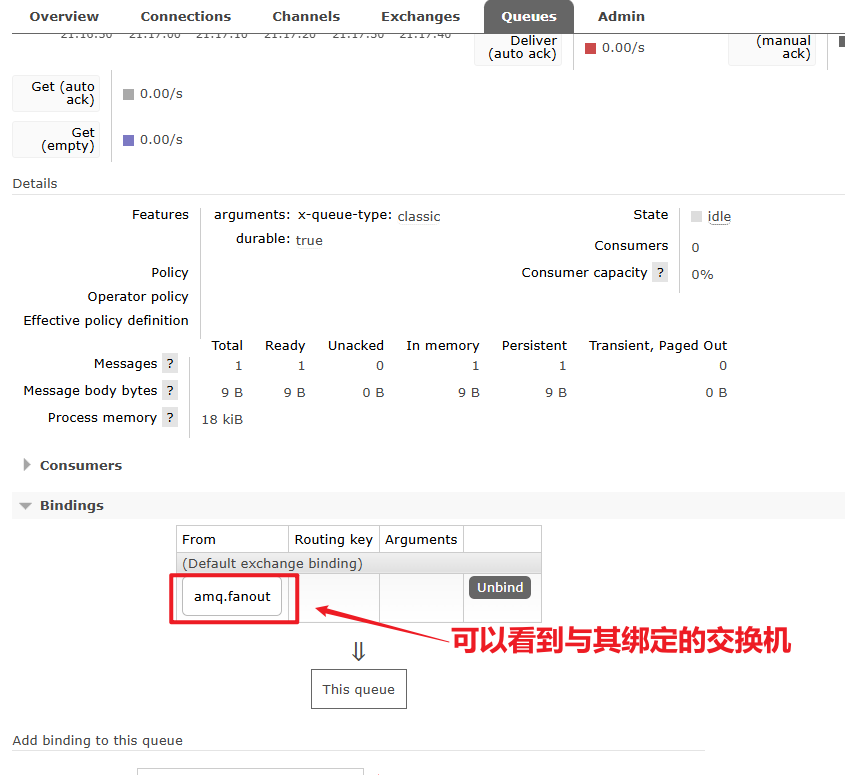The height and width of the screenshot is (775, 845).
Task: Click the help icon beside Message body bytes
Action: click(170, 391)
